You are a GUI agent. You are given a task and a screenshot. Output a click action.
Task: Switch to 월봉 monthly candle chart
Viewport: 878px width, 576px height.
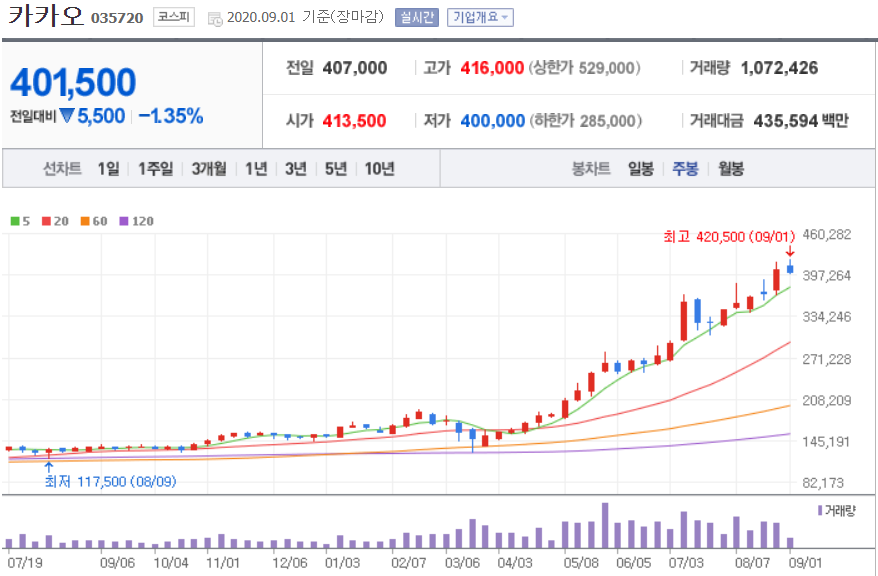point(731,168)
